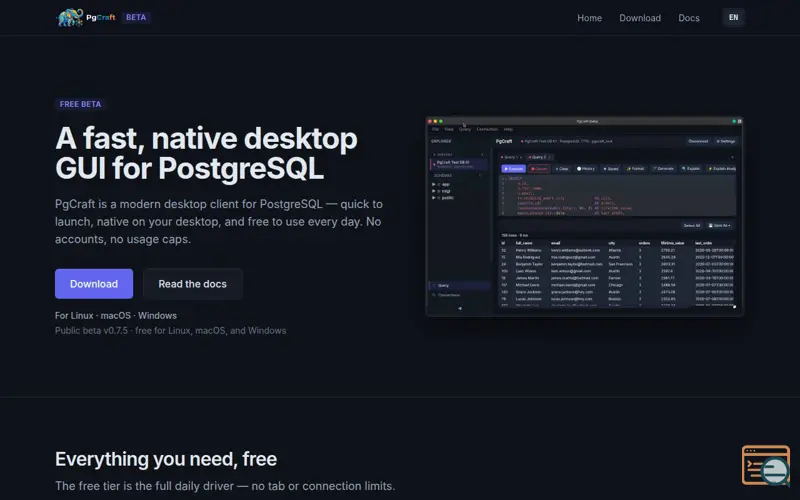Screen dimensions: 800x500
Task: Click the BETA badge beside the logo
Action: pos(136,17)
